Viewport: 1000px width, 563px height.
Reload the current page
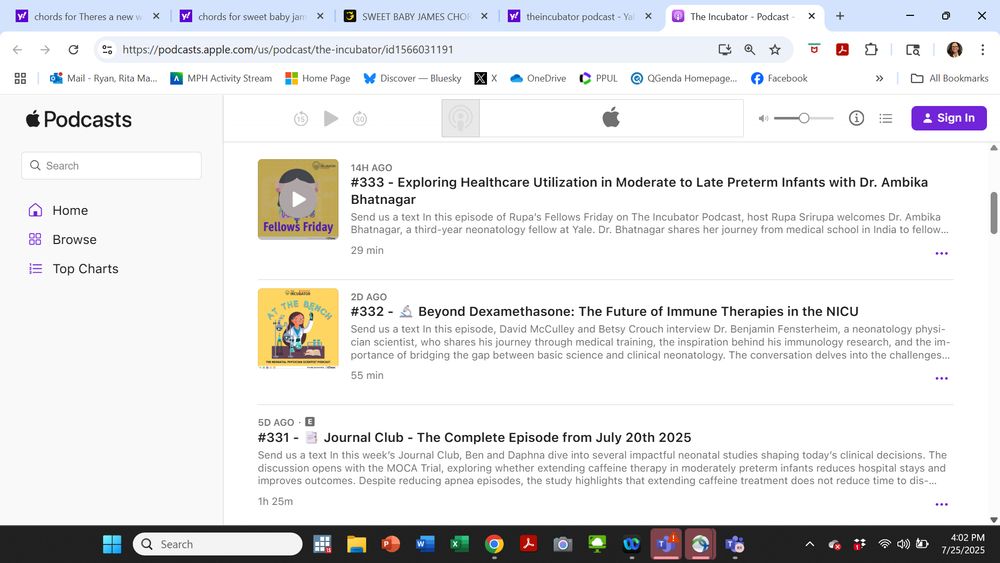pyautogui.click(x=73, y=50)
